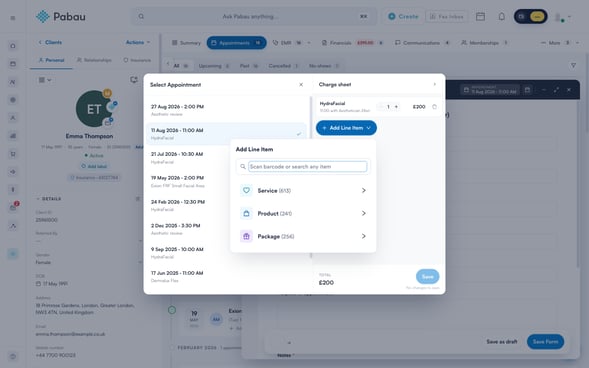
Task: Click the sidebar mail icon with red badge
Action: [x=14, y=207]
